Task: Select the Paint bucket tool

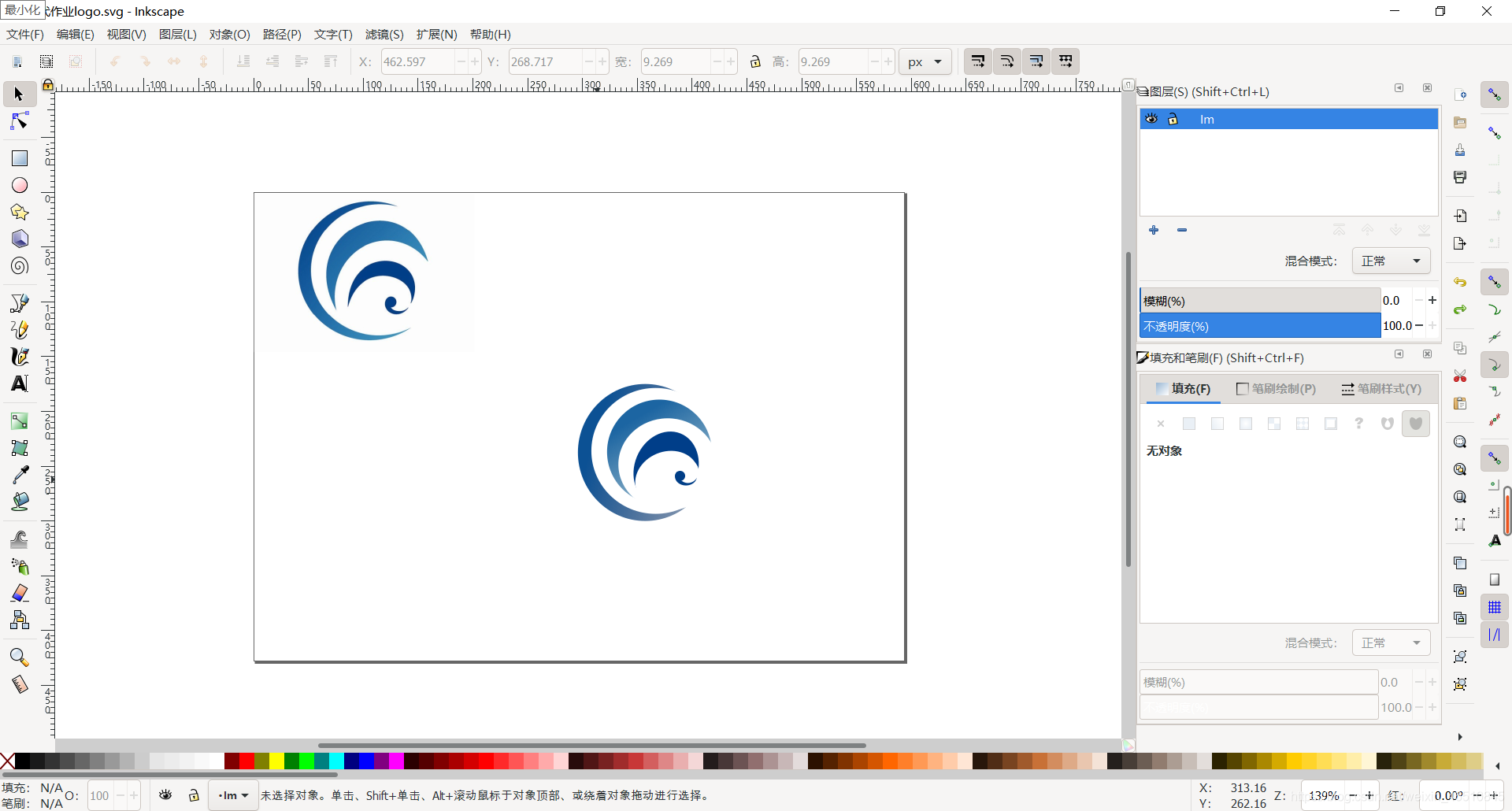Action: tap(19, 502)
